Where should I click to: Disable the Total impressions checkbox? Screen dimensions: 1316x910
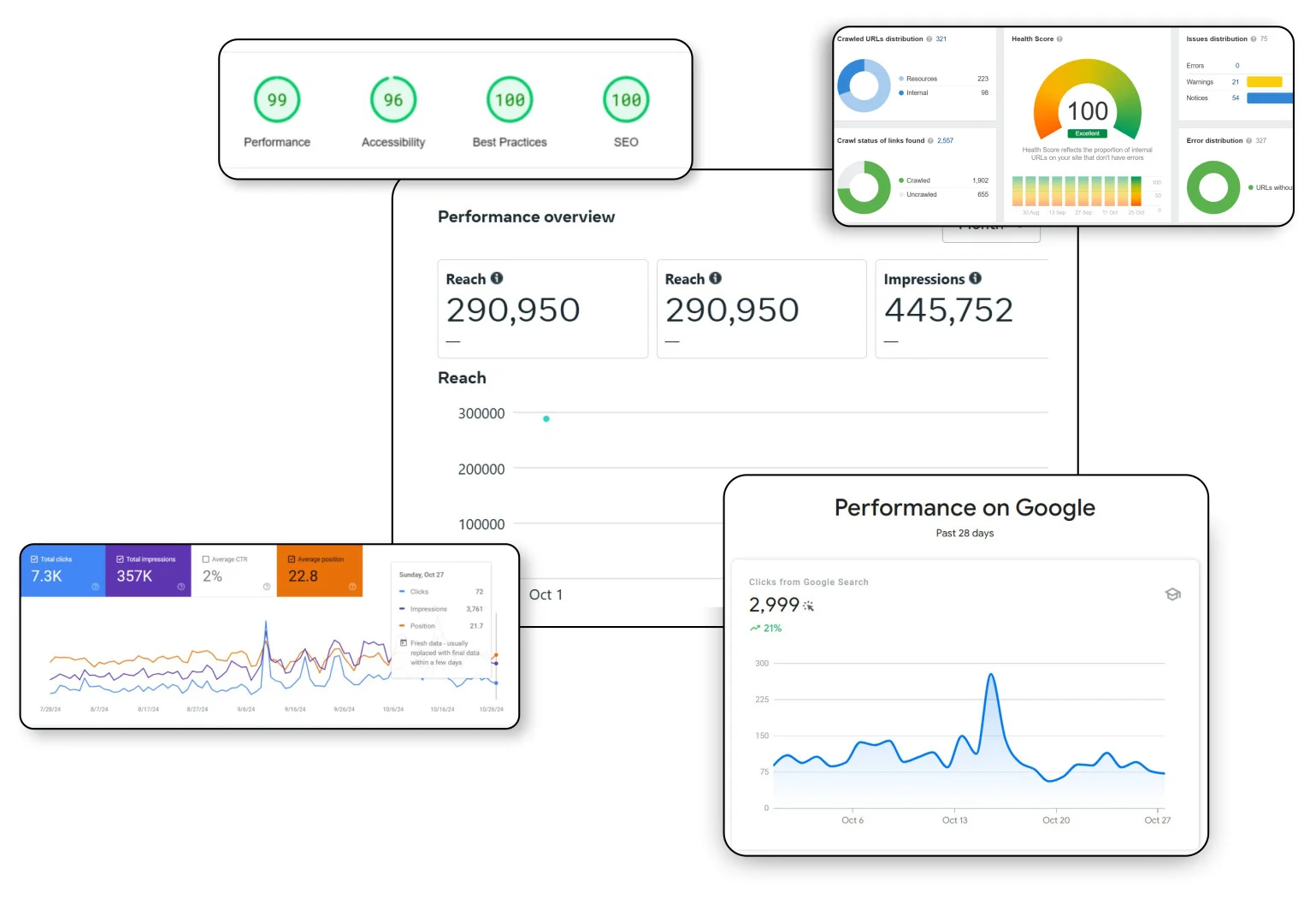pos(121,559)
